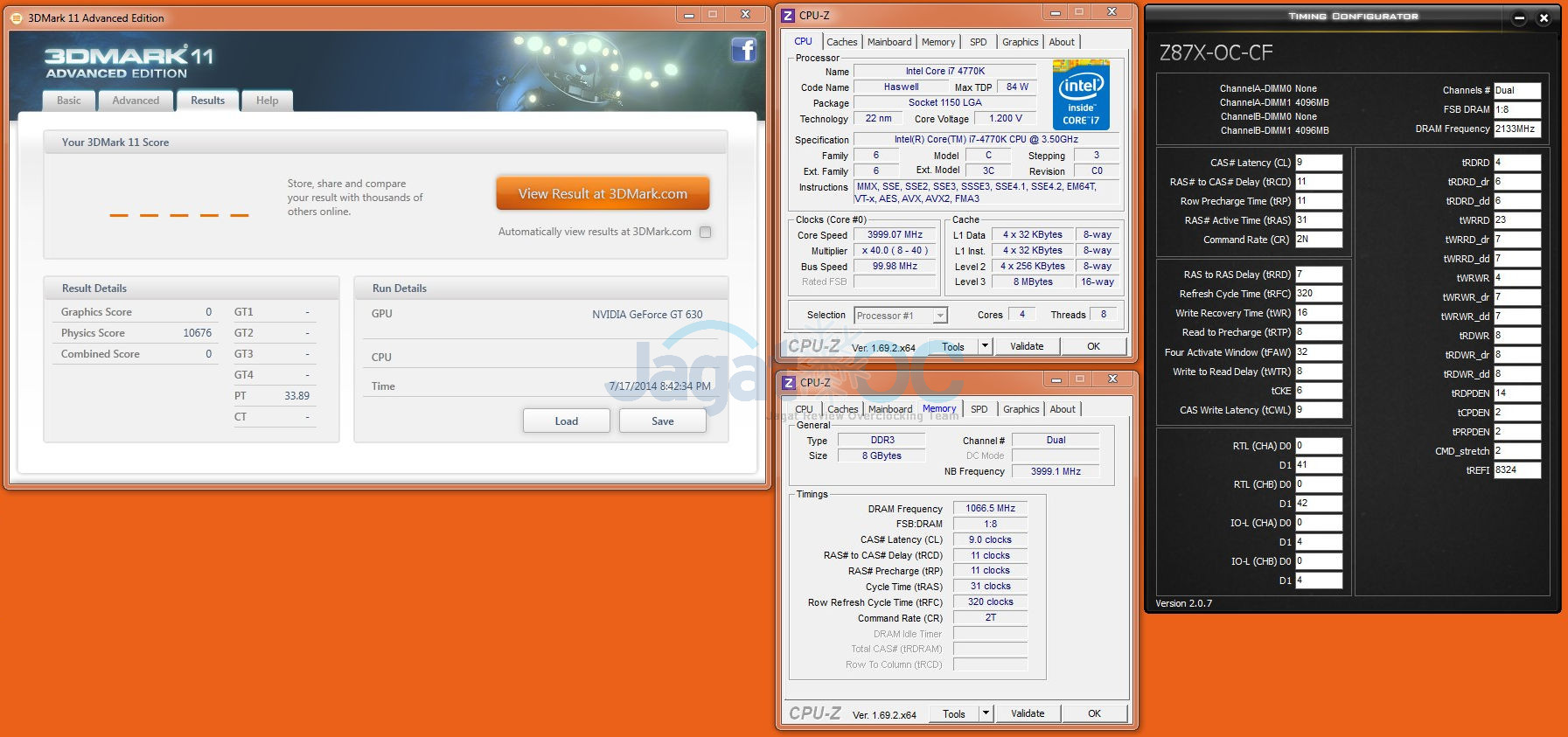Viewport: 1568px width, 737px height.
Task: Click CPU-Z icon in the memory window title bar
Action: pyautogui.click(x=788, y=383)
